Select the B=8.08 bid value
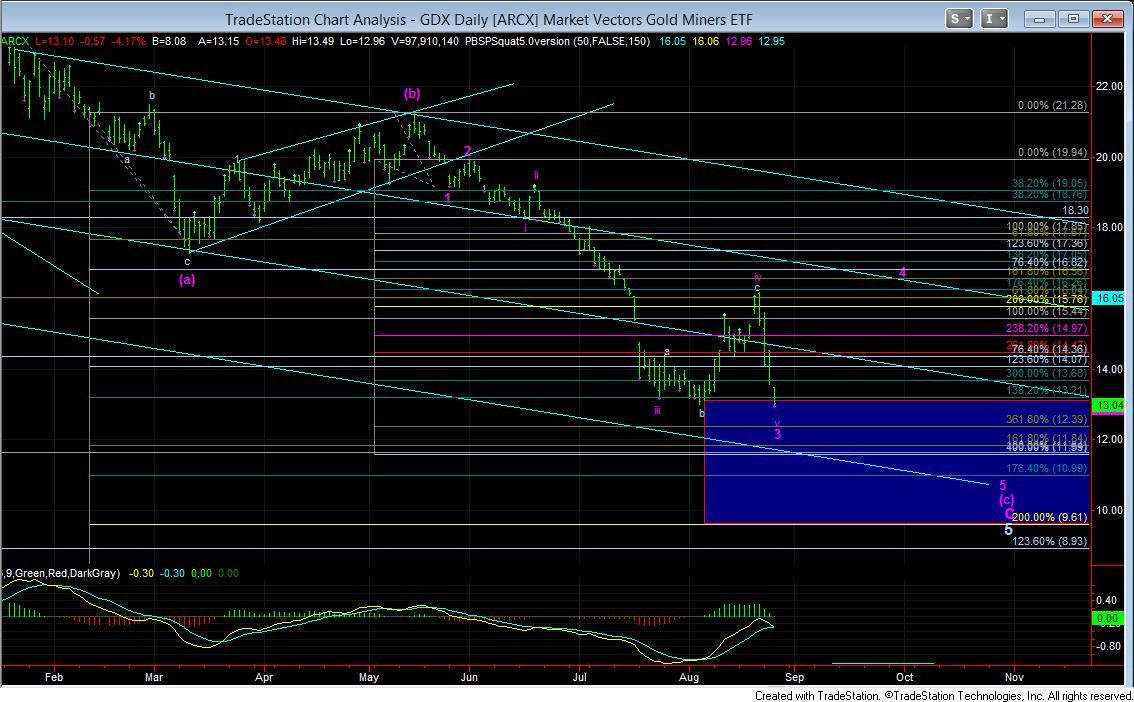This screenshot has width=1134, height=702. 169,42
